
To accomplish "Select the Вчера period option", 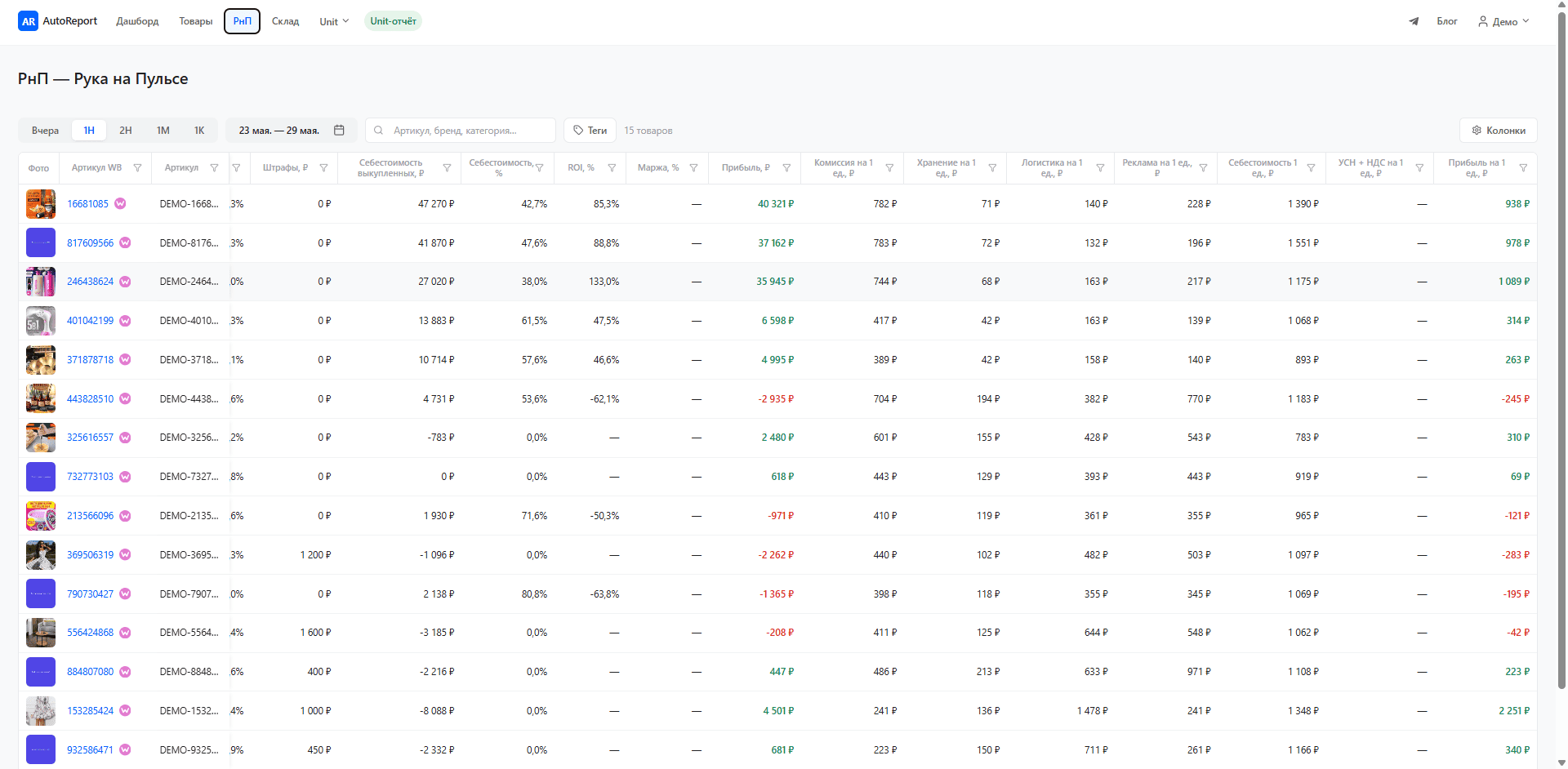I will [x=45, y=131].
